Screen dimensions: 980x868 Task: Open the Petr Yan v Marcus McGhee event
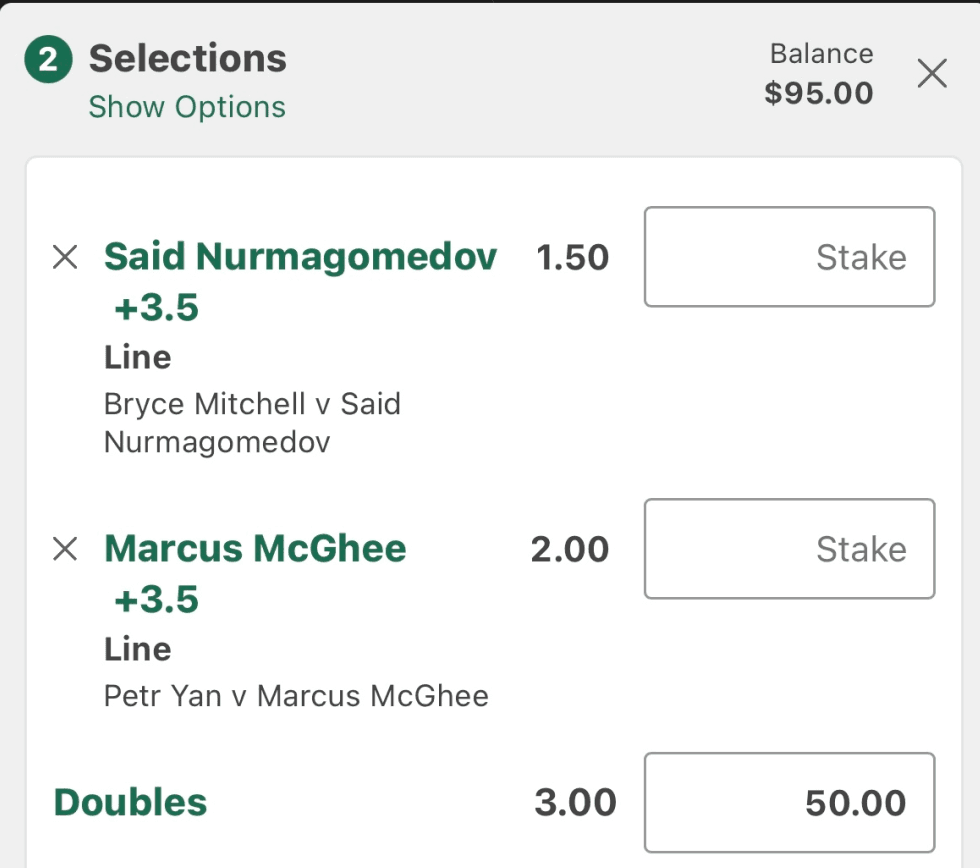(x=296, y=696)
